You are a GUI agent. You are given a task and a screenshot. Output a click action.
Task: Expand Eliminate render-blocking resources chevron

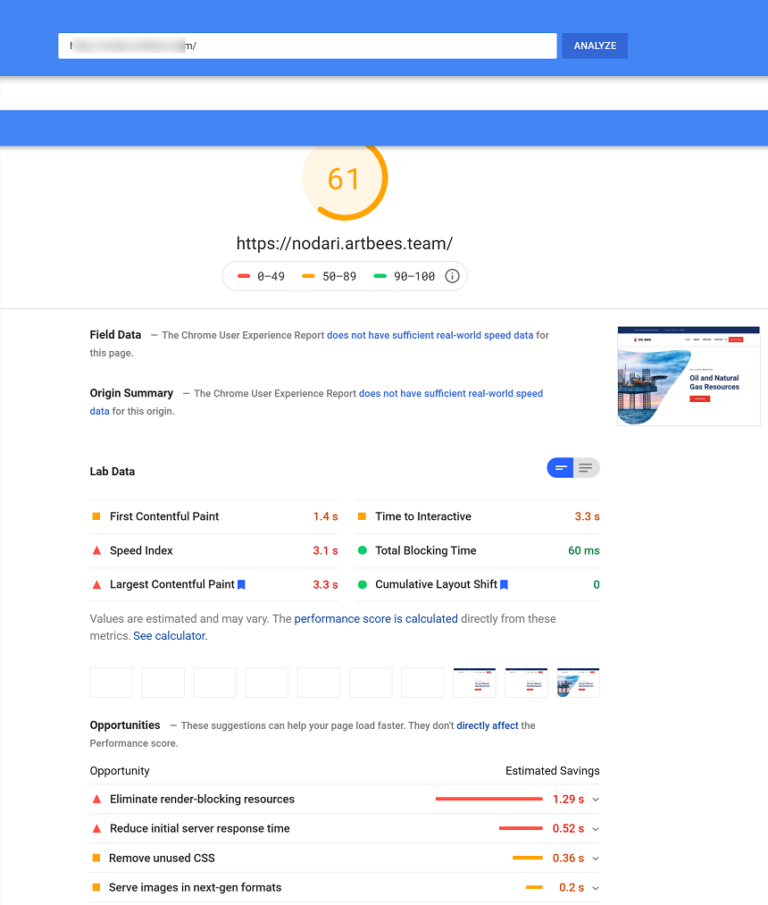pos(596,800)
